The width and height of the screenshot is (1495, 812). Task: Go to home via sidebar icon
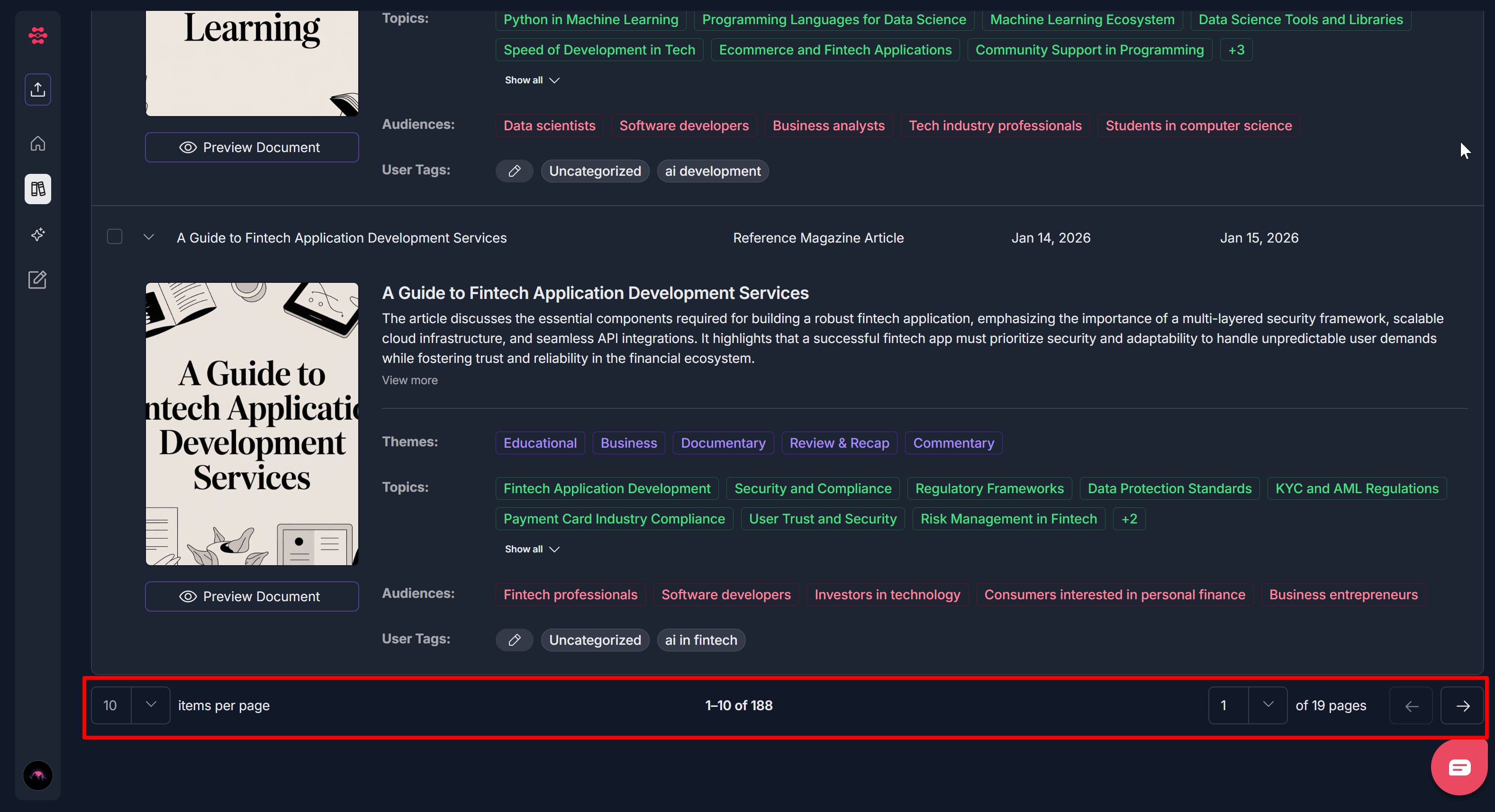point(38,143)
